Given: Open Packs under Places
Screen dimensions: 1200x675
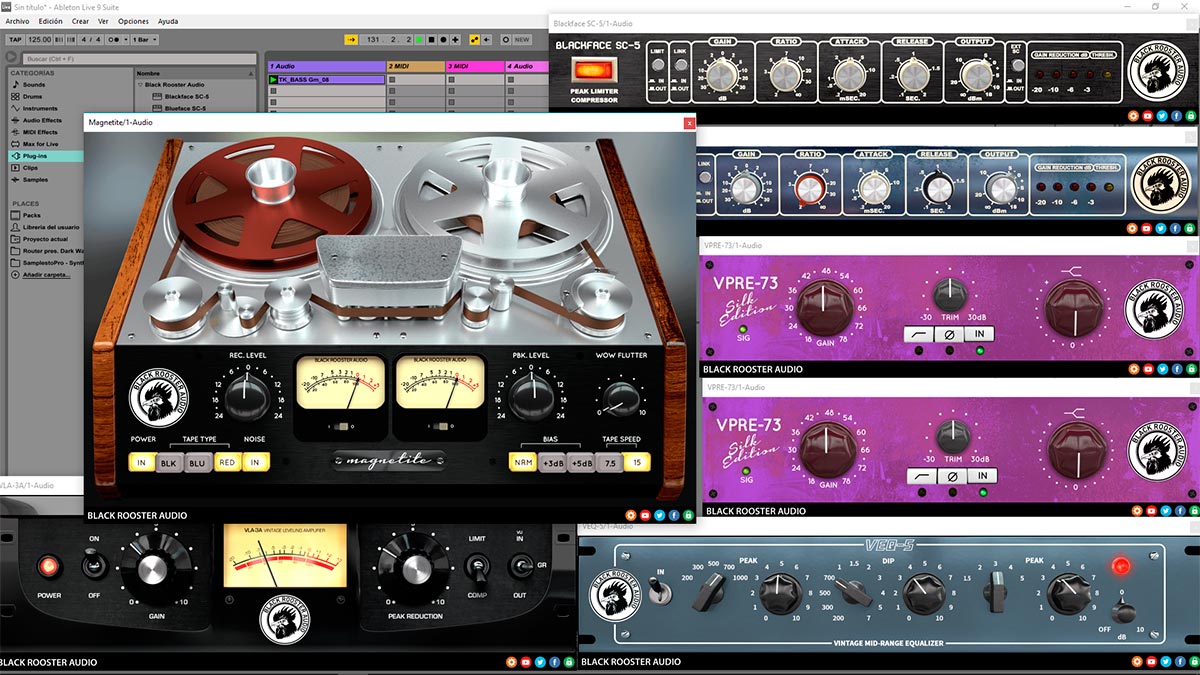Looking at the screenshot, I should [31, 215].
